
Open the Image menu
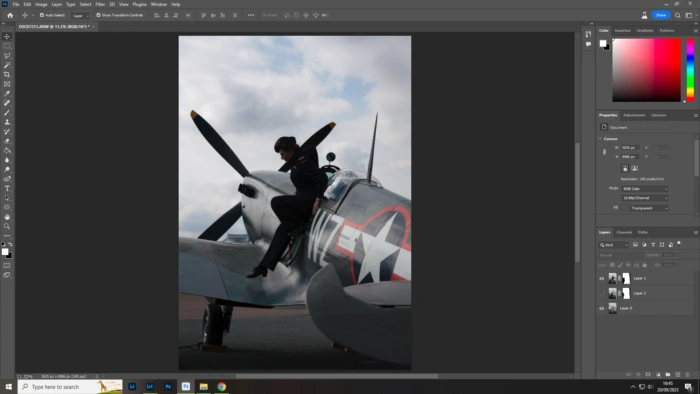41,4
